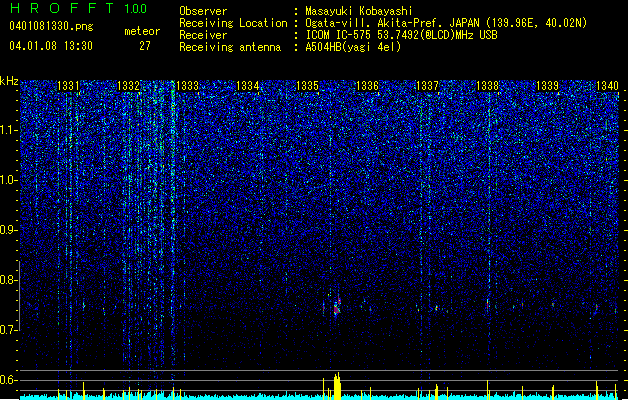Click the 1332 time marker

coord(128,86)
